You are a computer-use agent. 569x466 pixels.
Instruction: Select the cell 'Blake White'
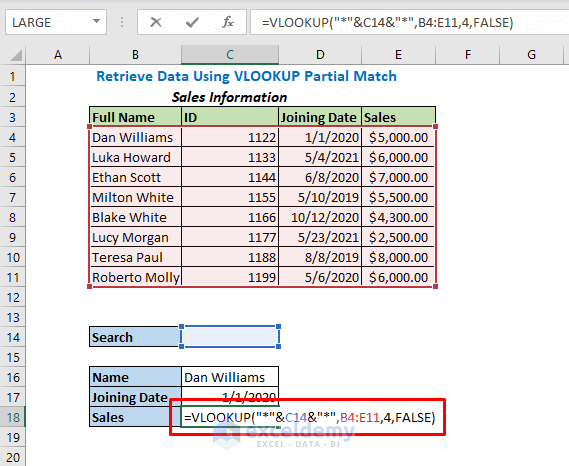[135, 217]
